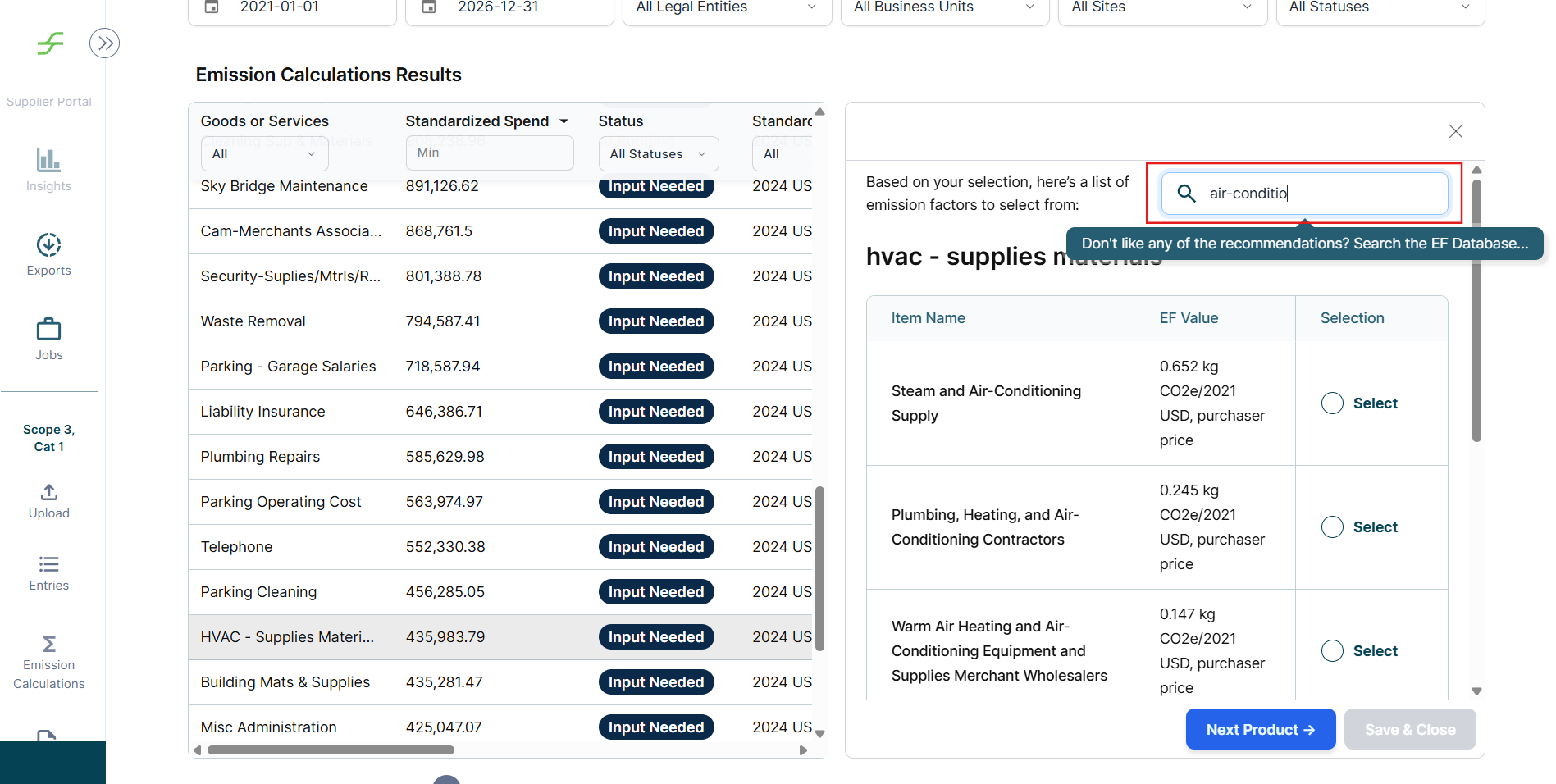
Task: Open the Status column All Statuses filter
Action: click(658, 154)
